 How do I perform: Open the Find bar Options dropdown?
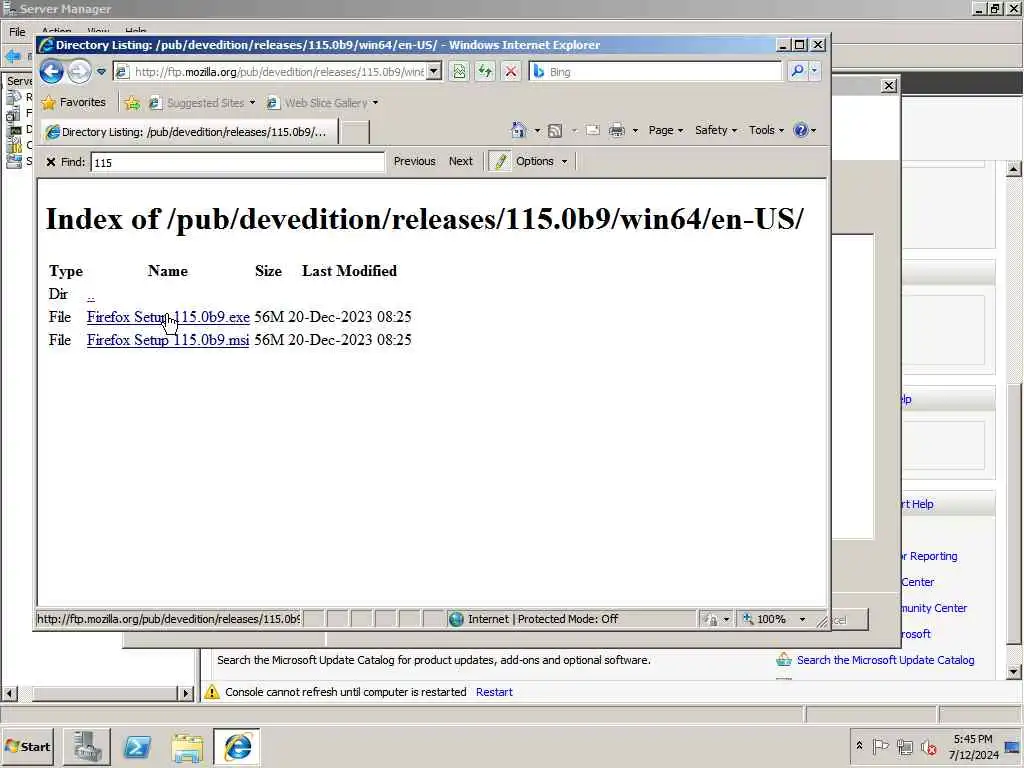(541, 161)
